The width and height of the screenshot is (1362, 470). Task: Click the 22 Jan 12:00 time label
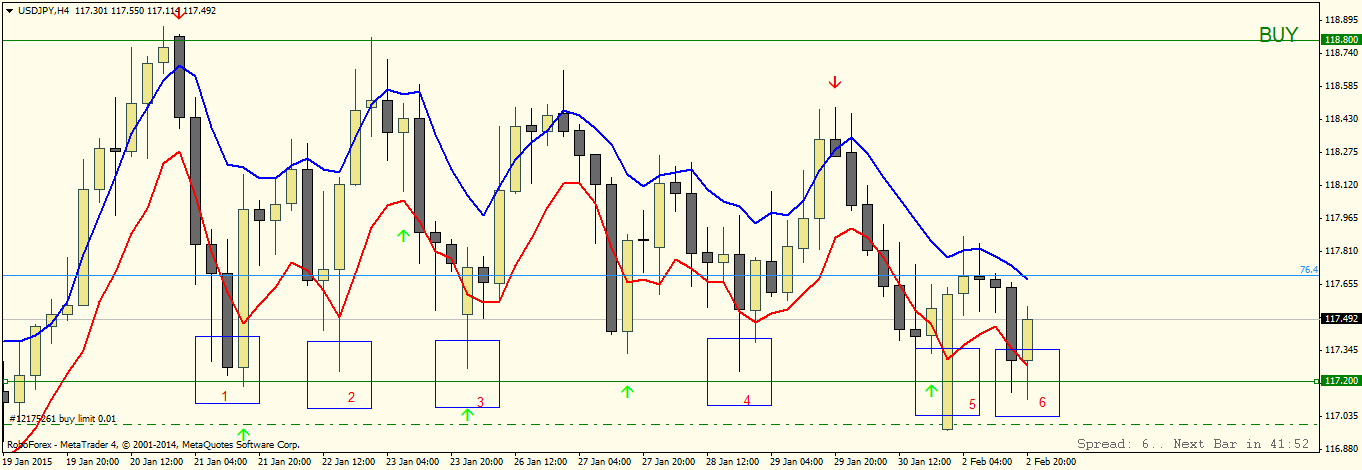[x=350, y=462]
